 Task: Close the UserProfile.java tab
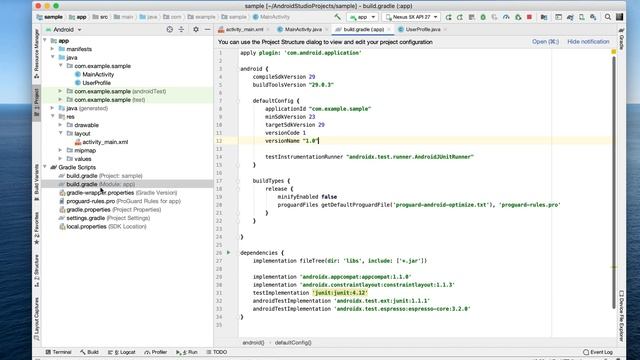tap(445, 29)
